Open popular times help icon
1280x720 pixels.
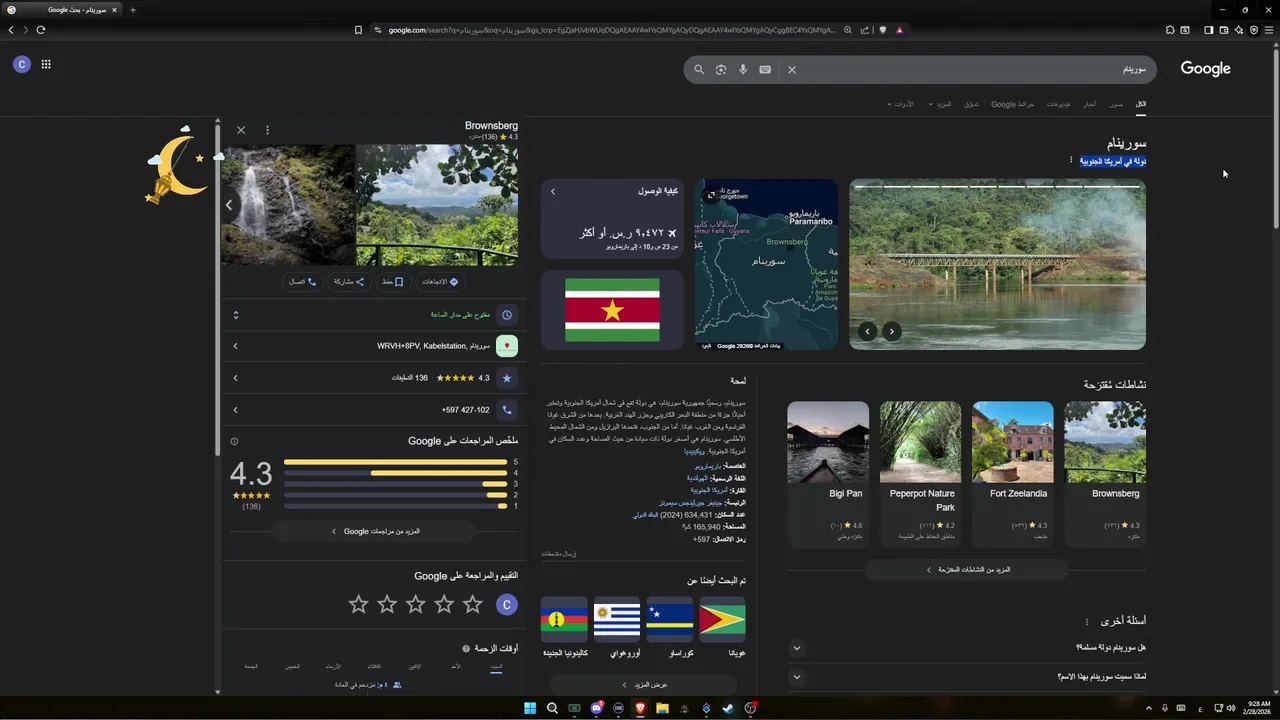[x=466, y=649]
